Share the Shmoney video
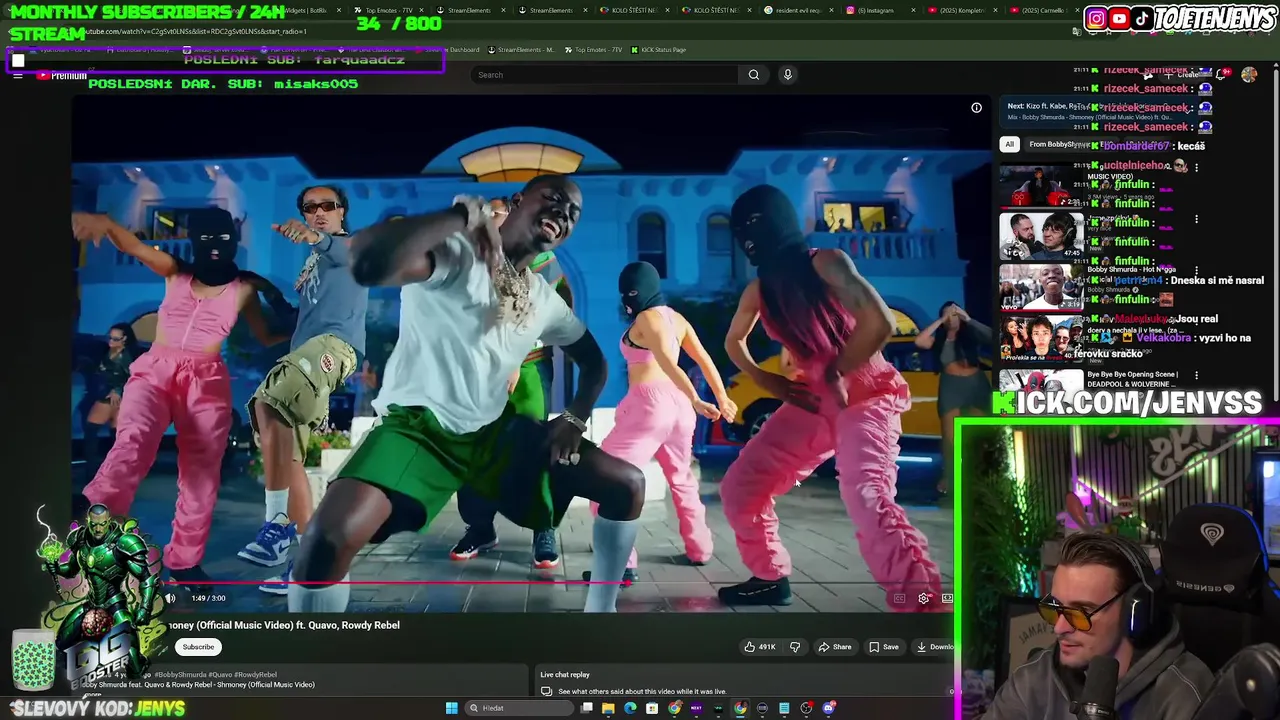Screen dimensions: 1280x720 point(835,647)
